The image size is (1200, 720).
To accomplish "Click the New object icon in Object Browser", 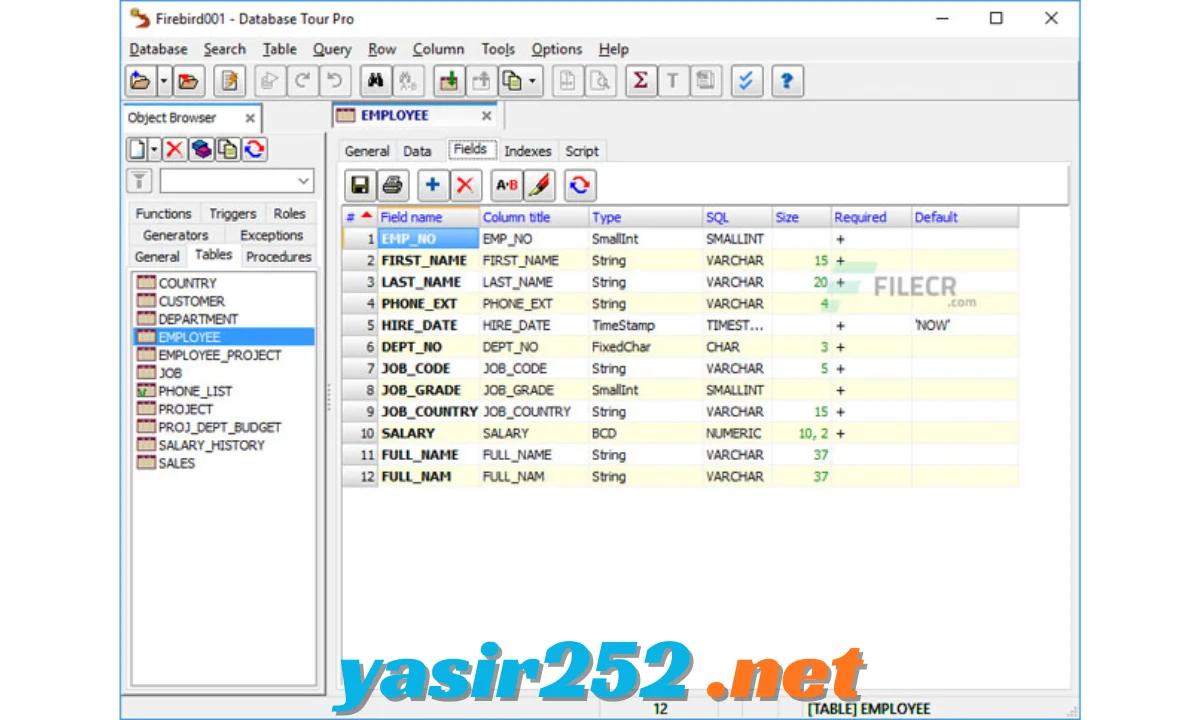I will click(x=137, y=149).
